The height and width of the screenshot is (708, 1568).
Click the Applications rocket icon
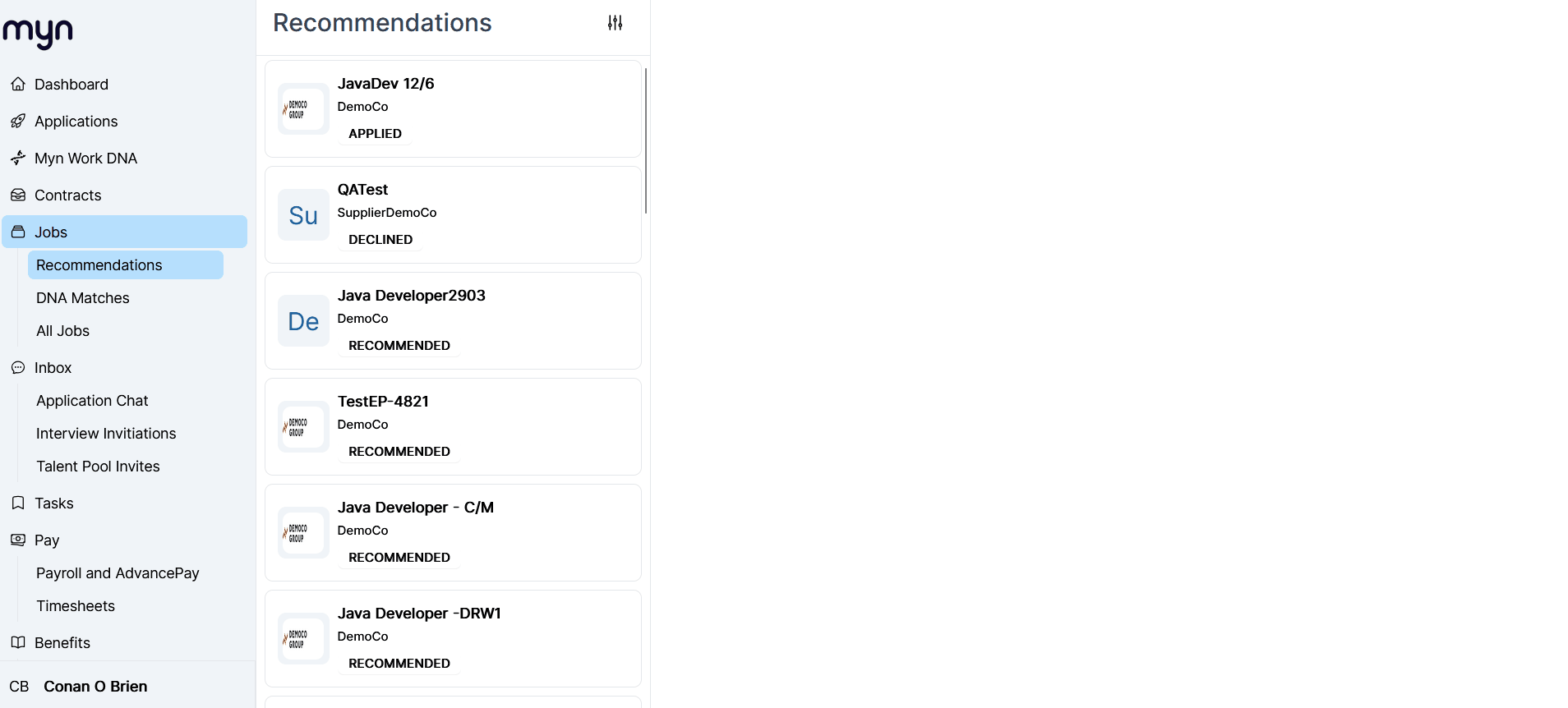click(18, 122)
